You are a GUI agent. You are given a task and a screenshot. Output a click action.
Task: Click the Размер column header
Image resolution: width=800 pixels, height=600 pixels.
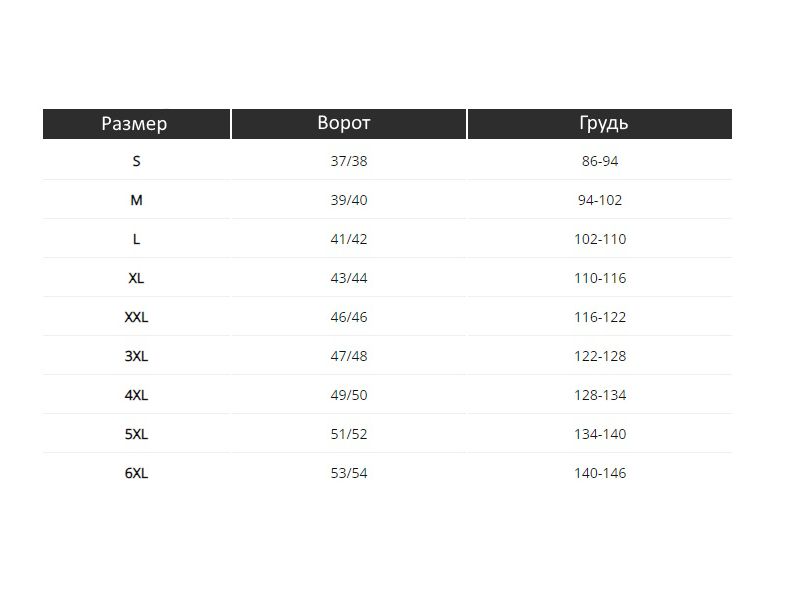(136, 124)
